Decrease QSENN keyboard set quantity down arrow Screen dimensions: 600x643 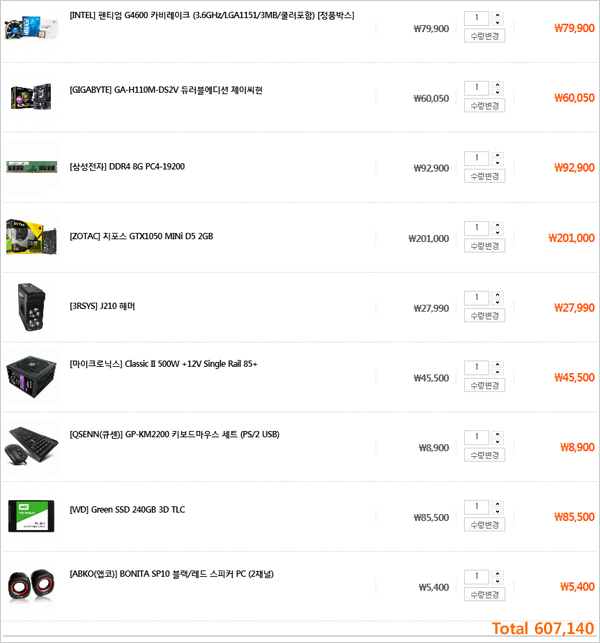click(x=497, y=442)
